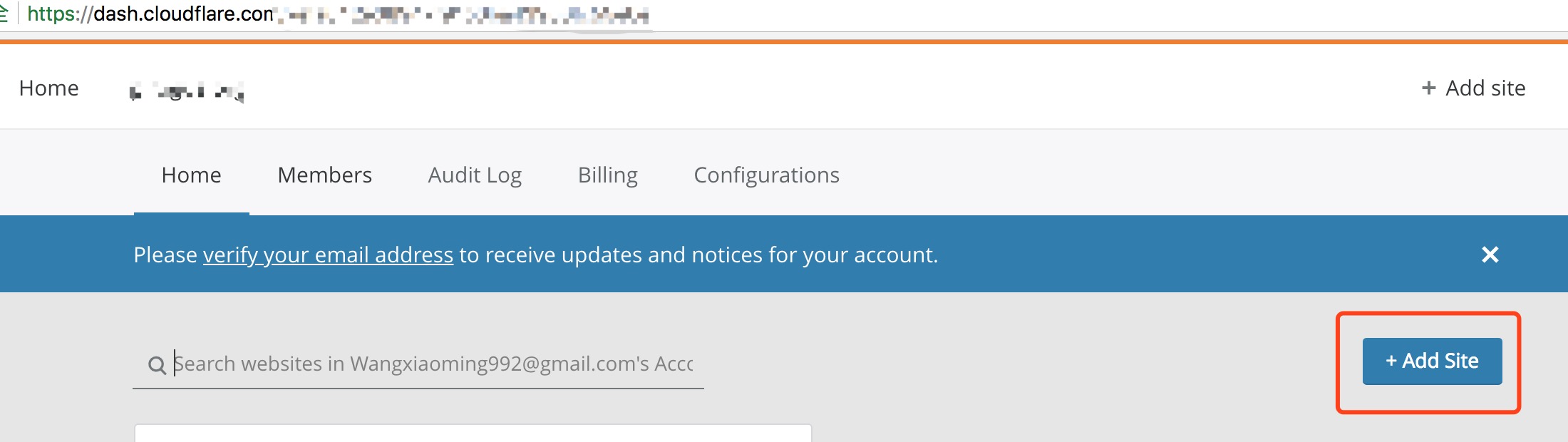Focus the "Search websites" input field
The image size is (1568, 442).
(x=433, y=364)
